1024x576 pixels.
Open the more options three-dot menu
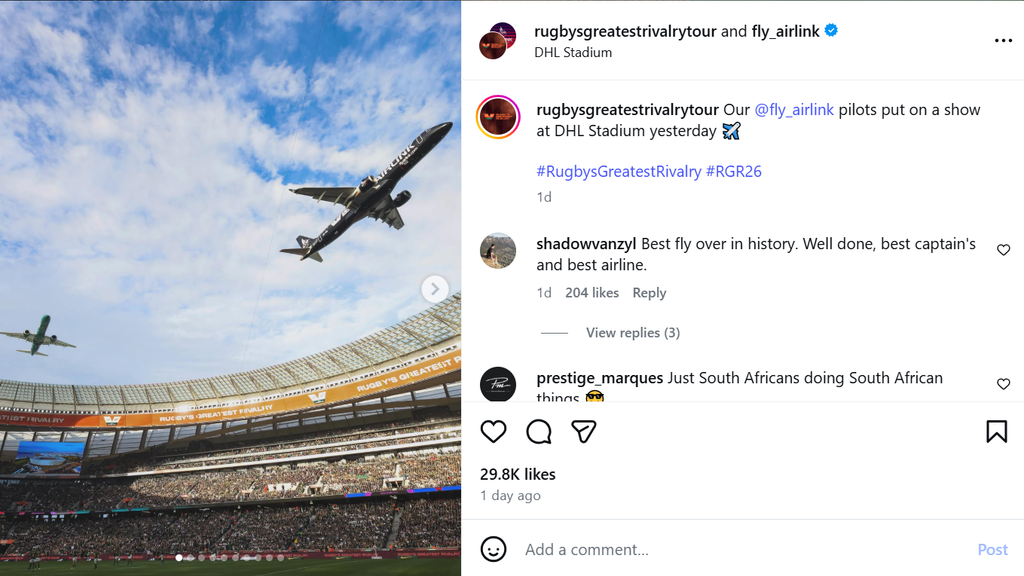click(1003, 40)
